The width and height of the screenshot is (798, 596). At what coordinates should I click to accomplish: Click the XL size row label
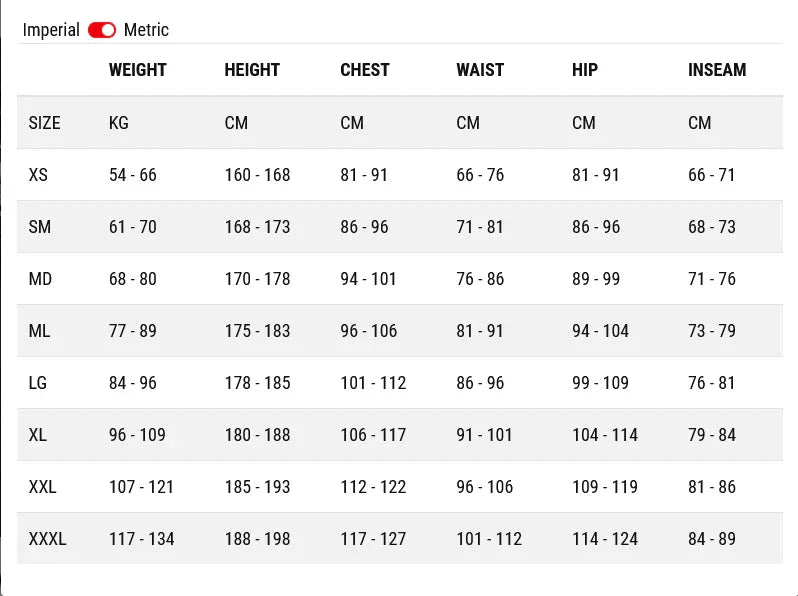click(x=38, y=435)
